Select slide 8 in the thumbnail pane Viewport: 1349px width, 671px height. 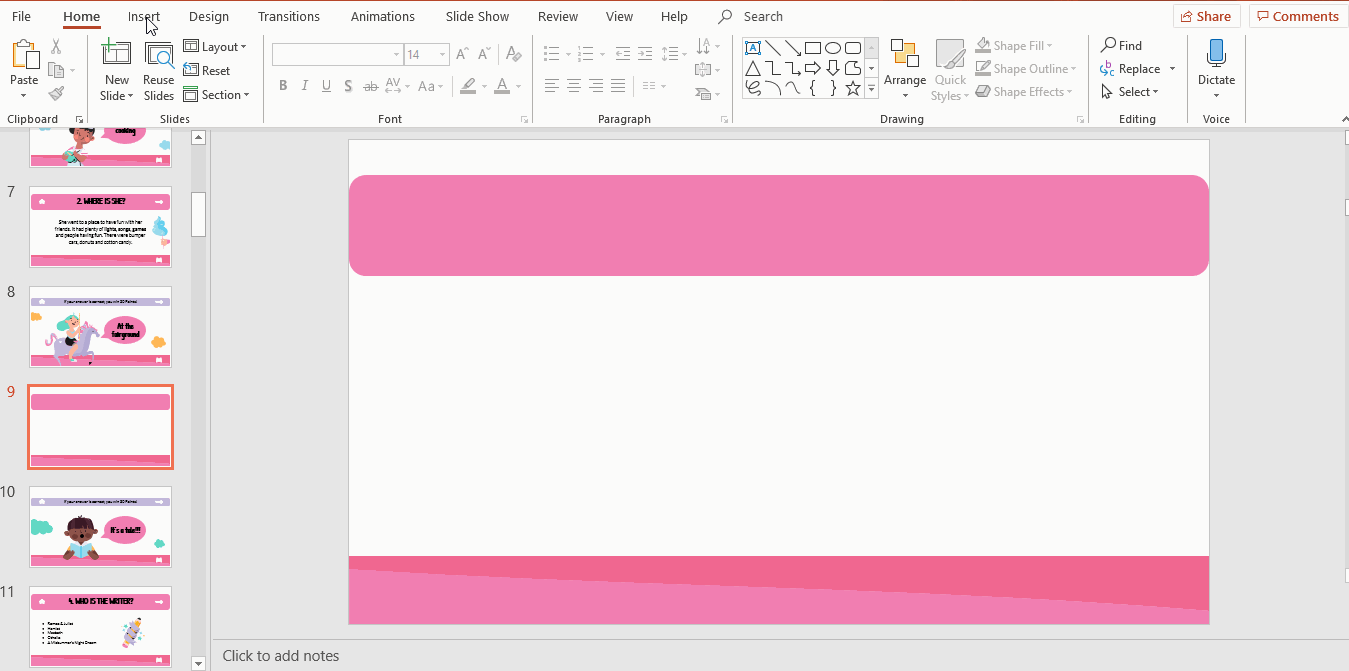pyautogui.click(x=100, y=326)
